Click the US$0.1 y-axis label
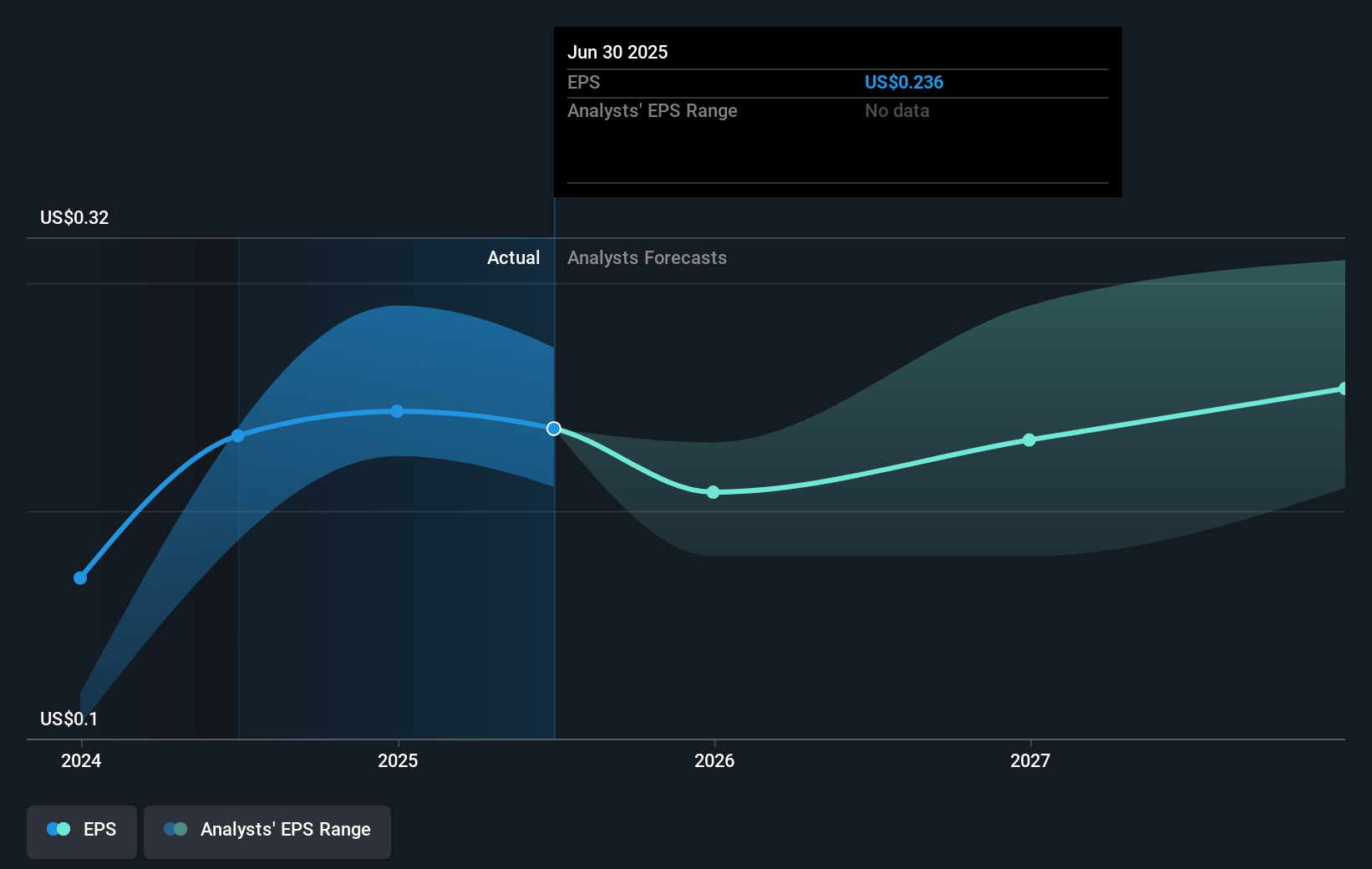 69,719
